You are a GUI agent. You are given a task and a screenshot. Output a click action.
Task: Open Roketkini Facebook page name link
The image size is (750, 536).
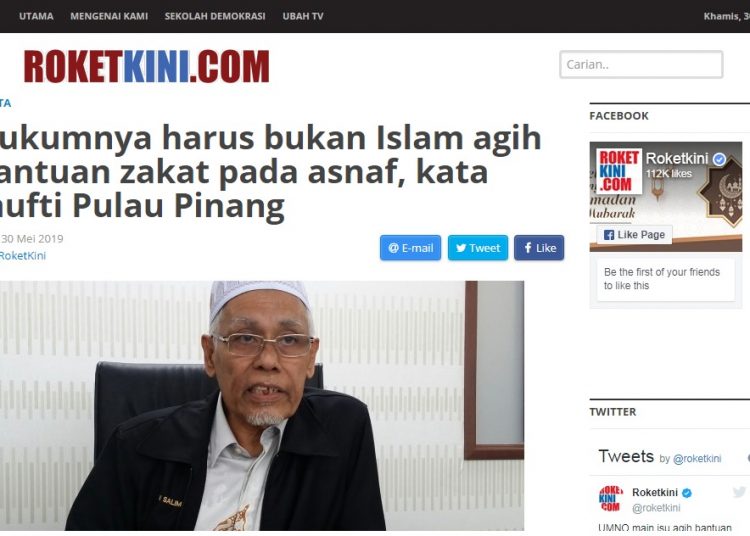(676, 158)
